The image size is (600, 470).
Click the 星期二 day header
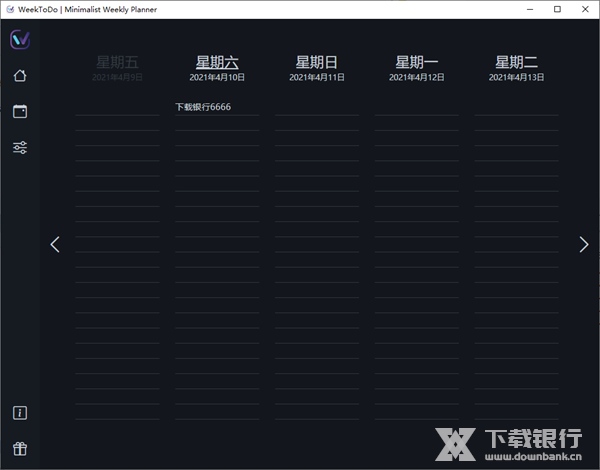coord(517,62)
